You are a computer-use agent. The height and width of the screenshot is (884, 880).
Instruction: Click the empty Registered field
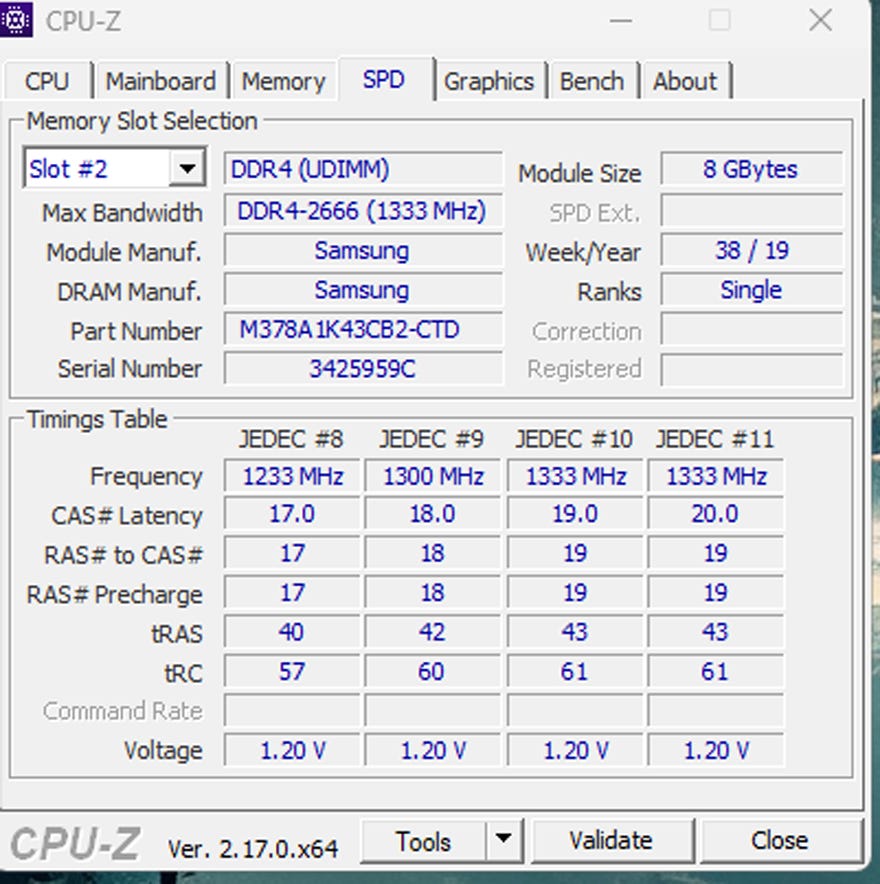751,369
